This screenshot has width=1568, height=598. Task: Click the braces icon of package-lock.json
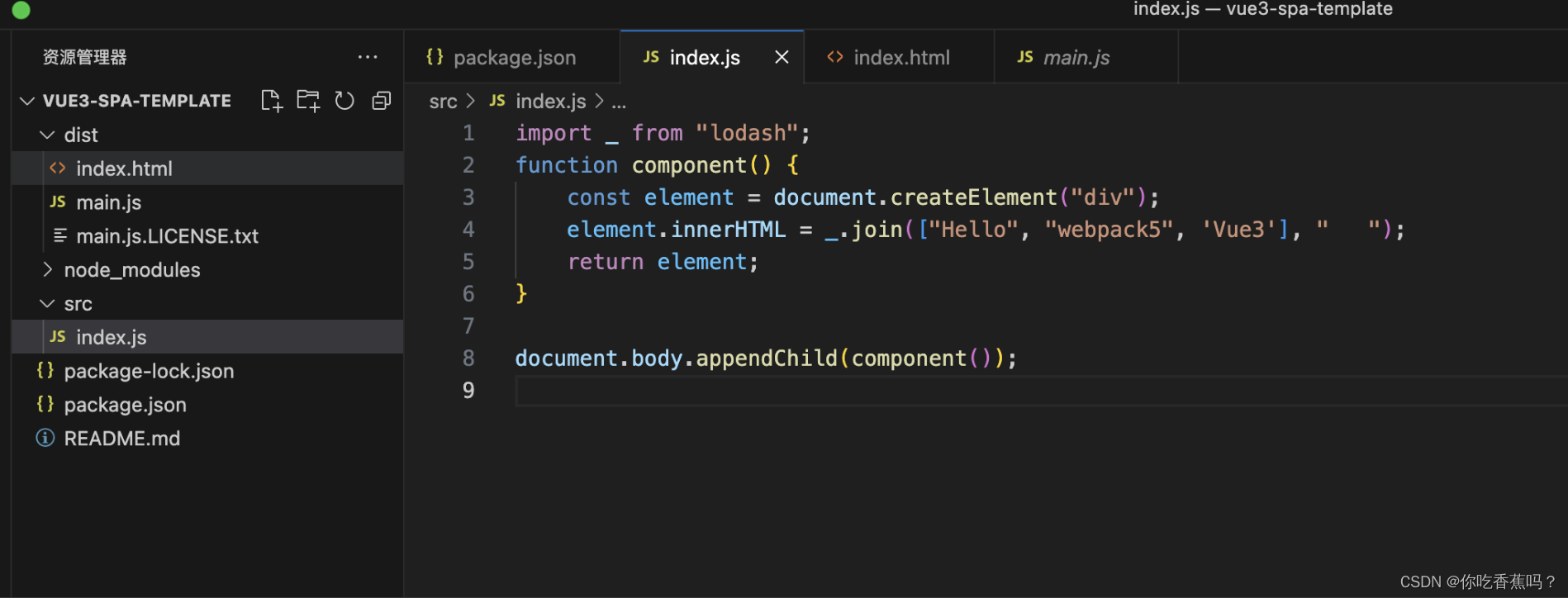click(x=45, y=371)
